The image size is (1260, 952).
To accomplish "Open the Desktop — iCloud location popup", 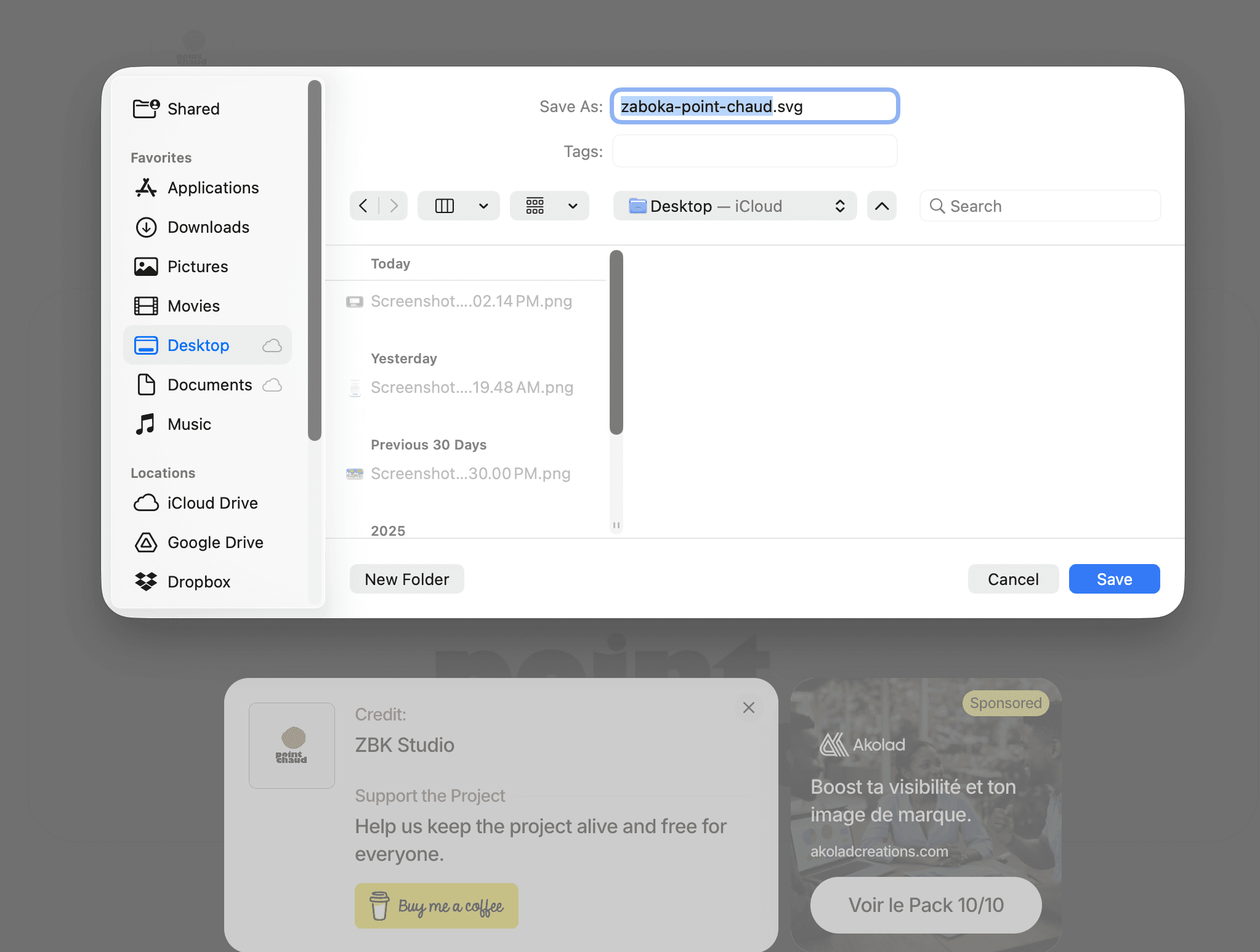I will [x=735, y=206].
